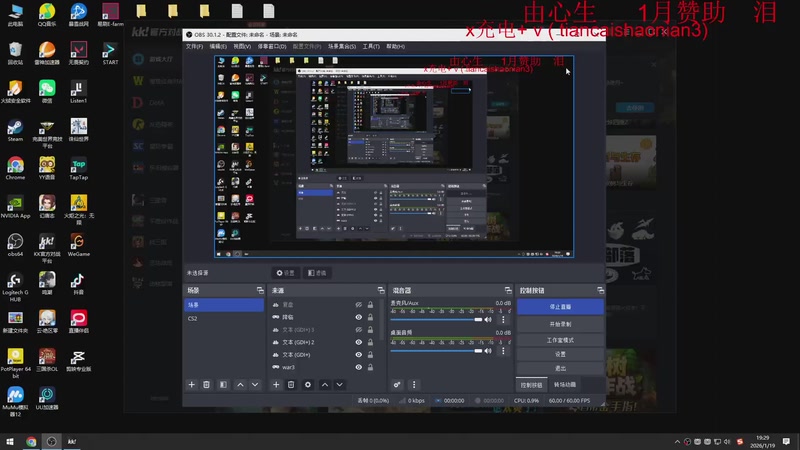Open QQ音乐 desktop icon
Screen dimensions: 800x450
47,15
